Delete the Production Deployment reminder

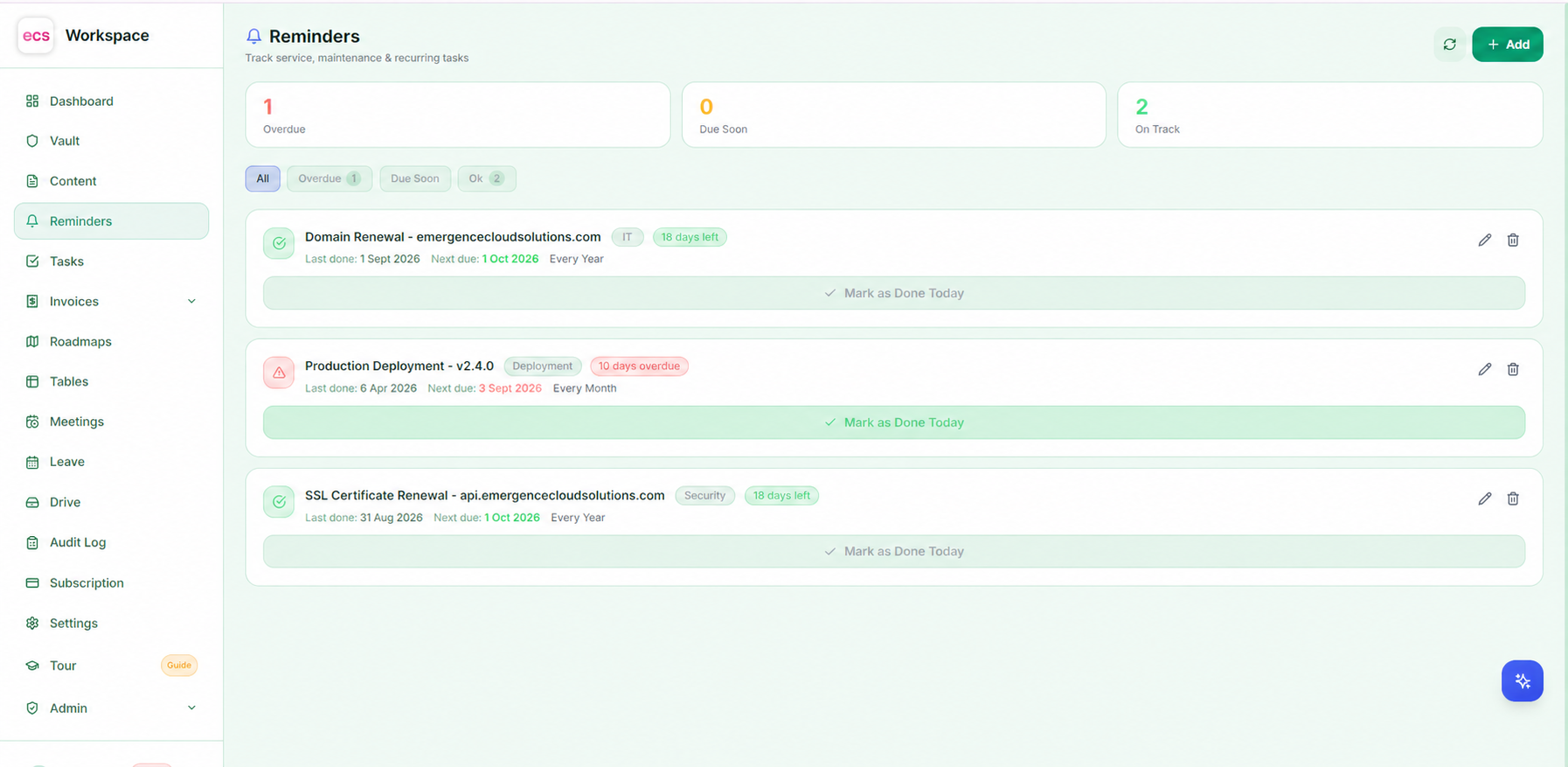click(1513, 369)
